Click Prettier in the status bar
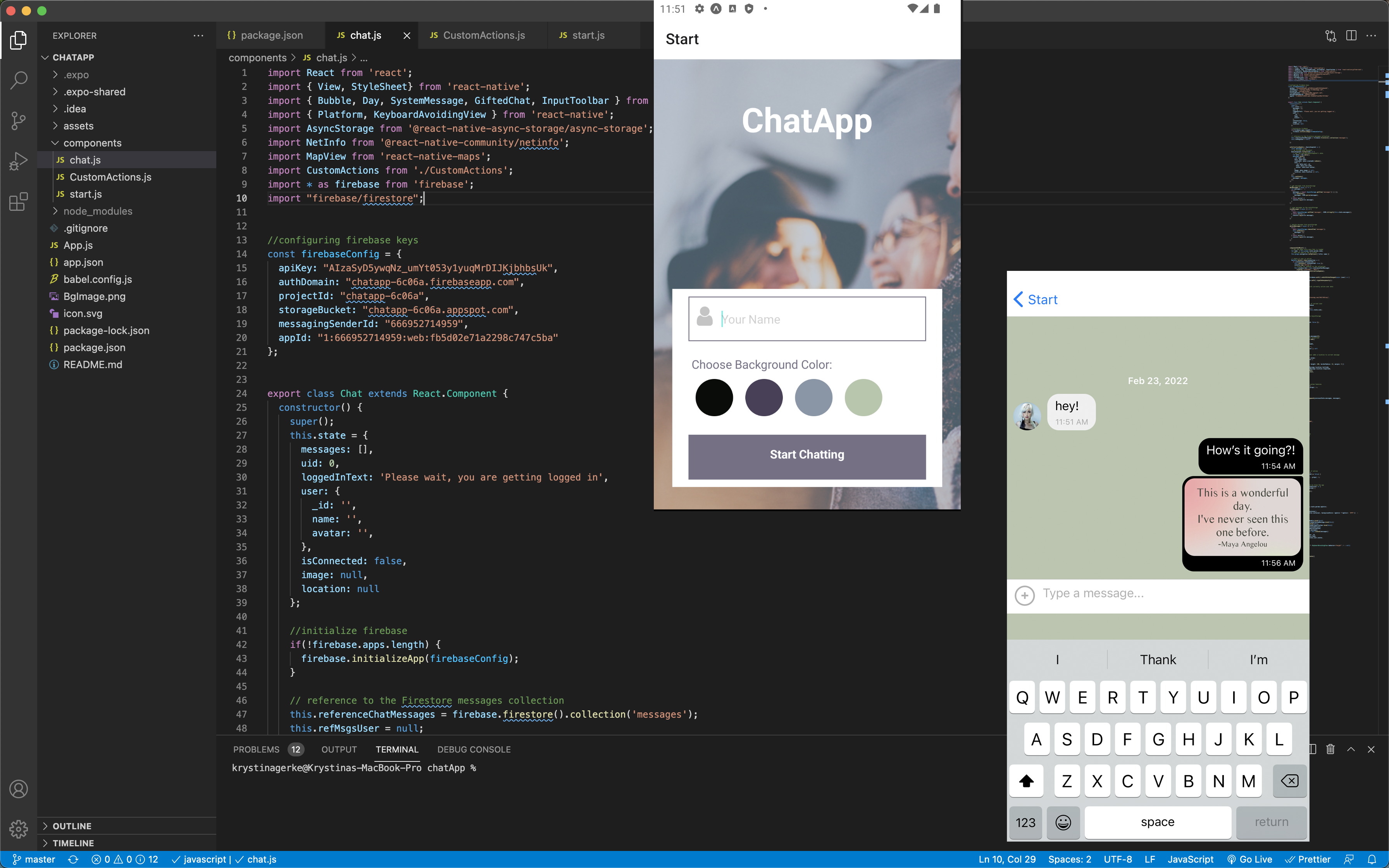This screenshot has width=1389, height=868. (1308, 859)
